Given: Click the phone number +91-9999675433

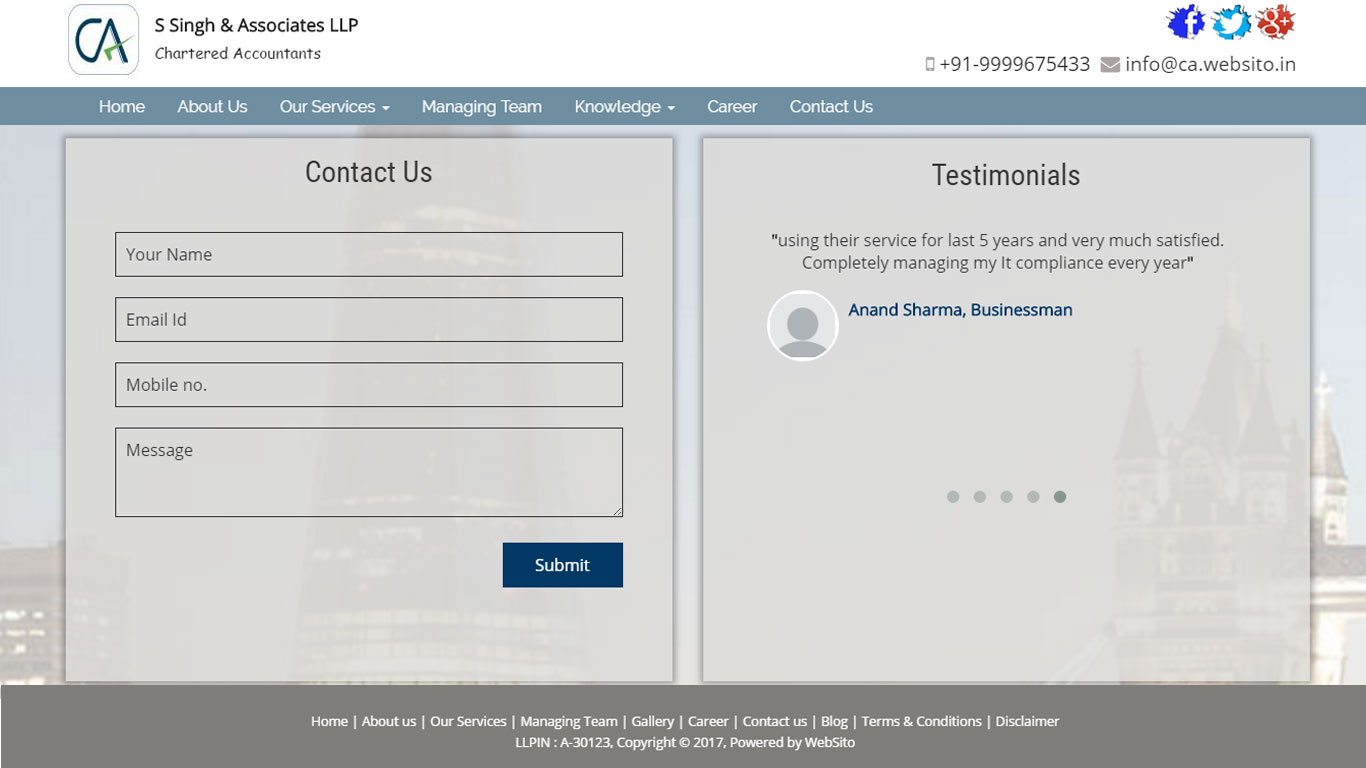Looking at the screenshot, I should [1015, 64].
